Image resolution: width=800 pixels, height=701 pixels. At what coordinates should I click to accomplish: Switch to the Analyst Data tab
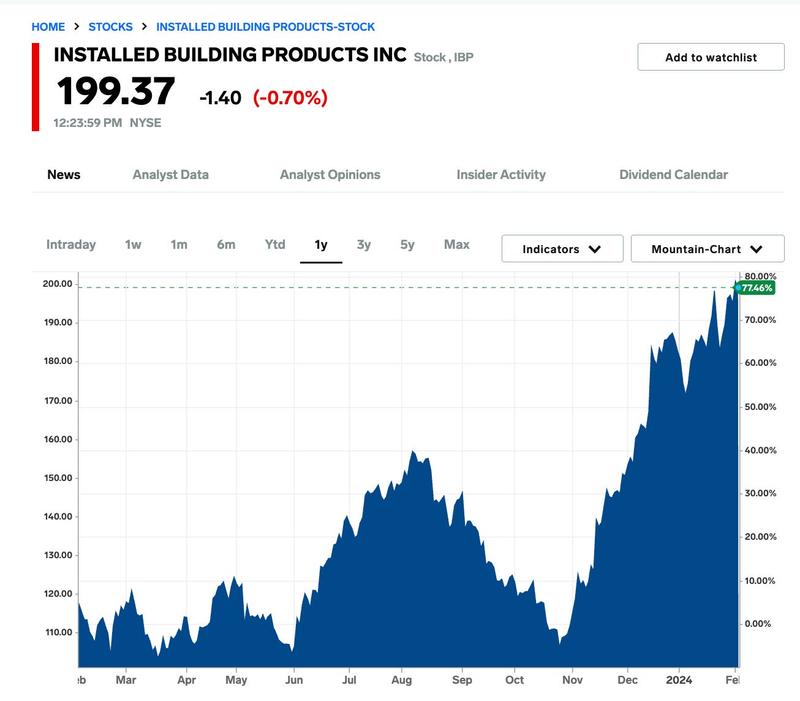click(170, 174)
